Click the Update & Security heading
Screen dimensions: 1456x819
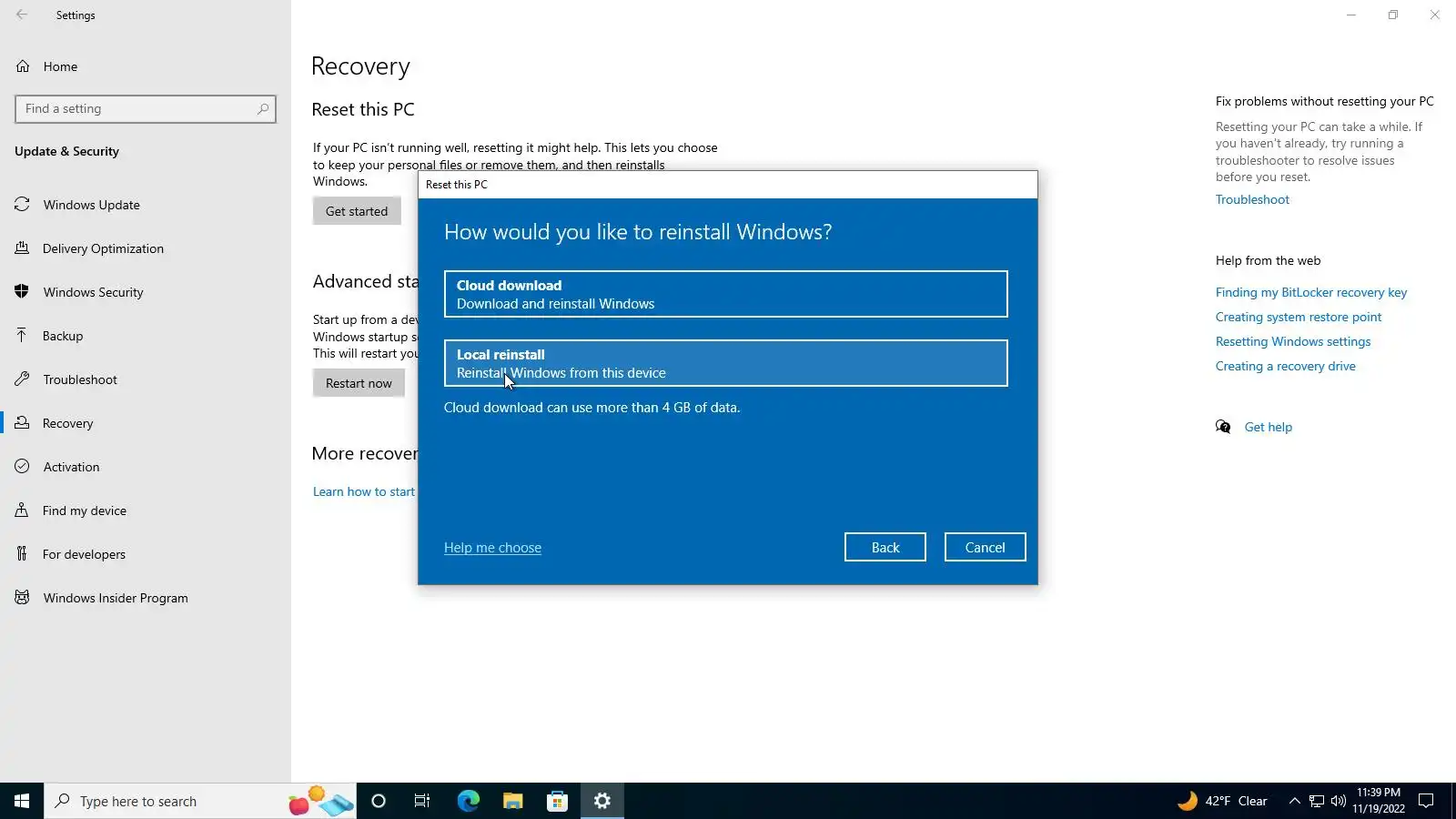[66, 152]
